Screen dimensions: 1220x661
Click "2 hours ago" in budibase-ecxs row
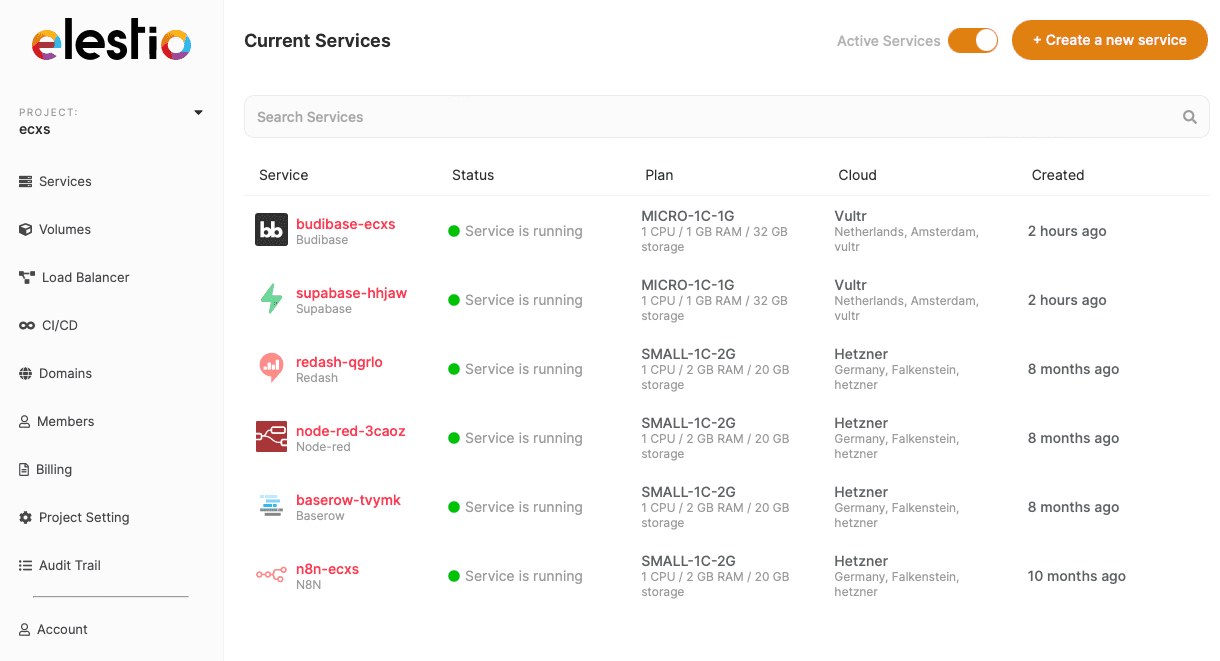[1067, 231]
